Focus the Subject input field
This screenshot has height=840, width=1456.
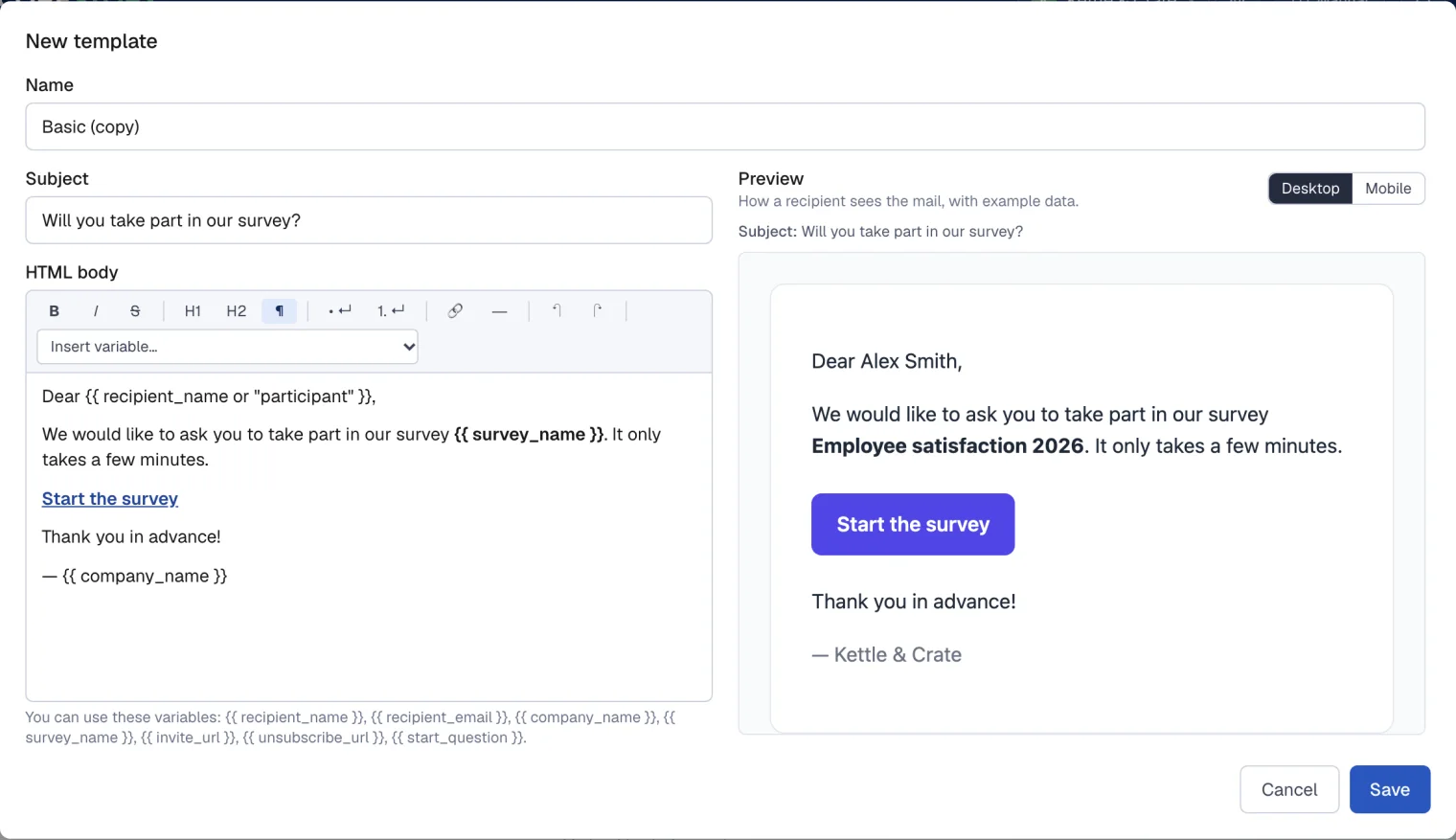[369, 220]
